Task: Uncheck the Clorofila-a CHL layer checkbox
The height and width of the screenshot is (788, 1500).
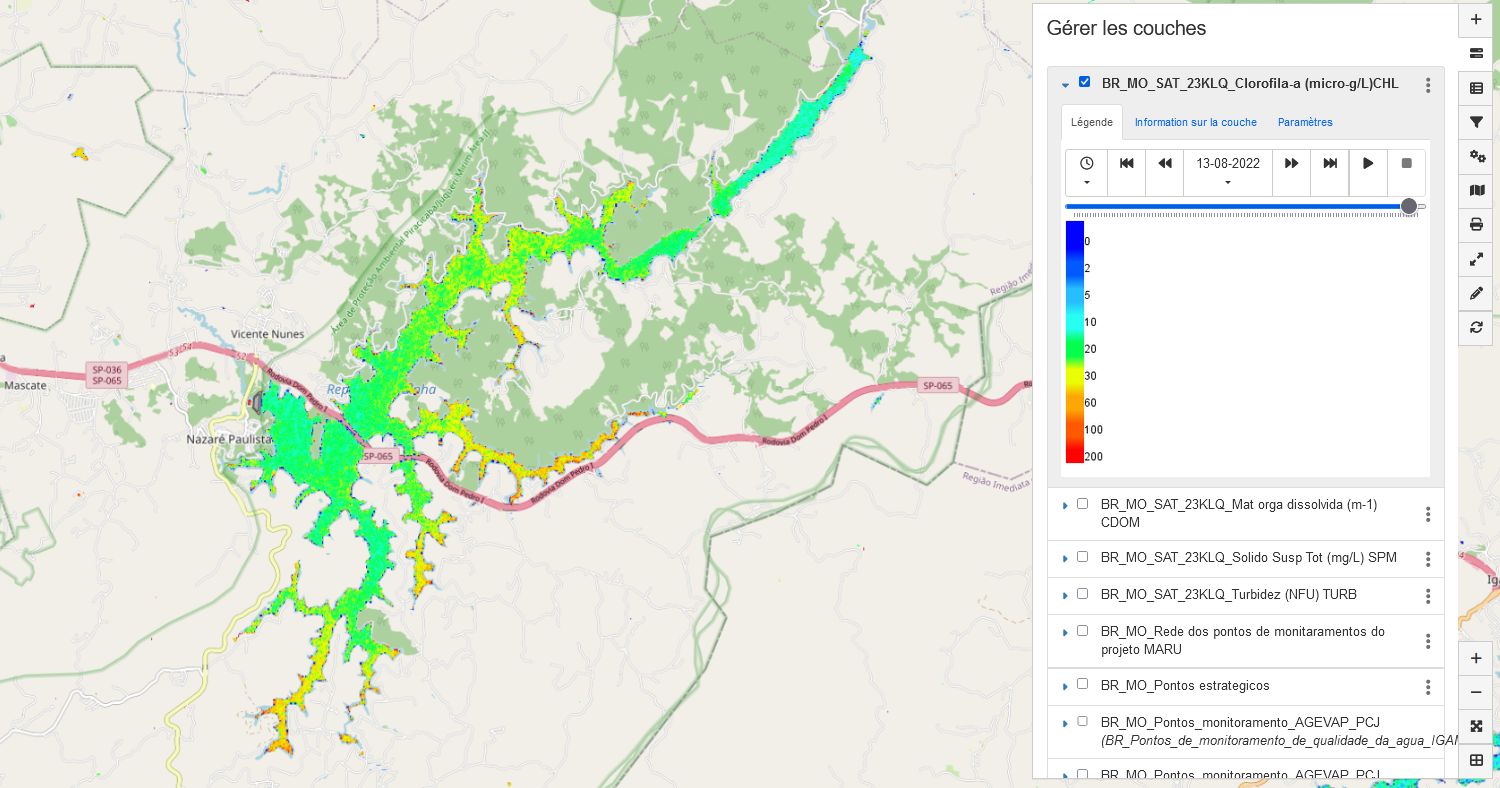Action: [1085, 82]
